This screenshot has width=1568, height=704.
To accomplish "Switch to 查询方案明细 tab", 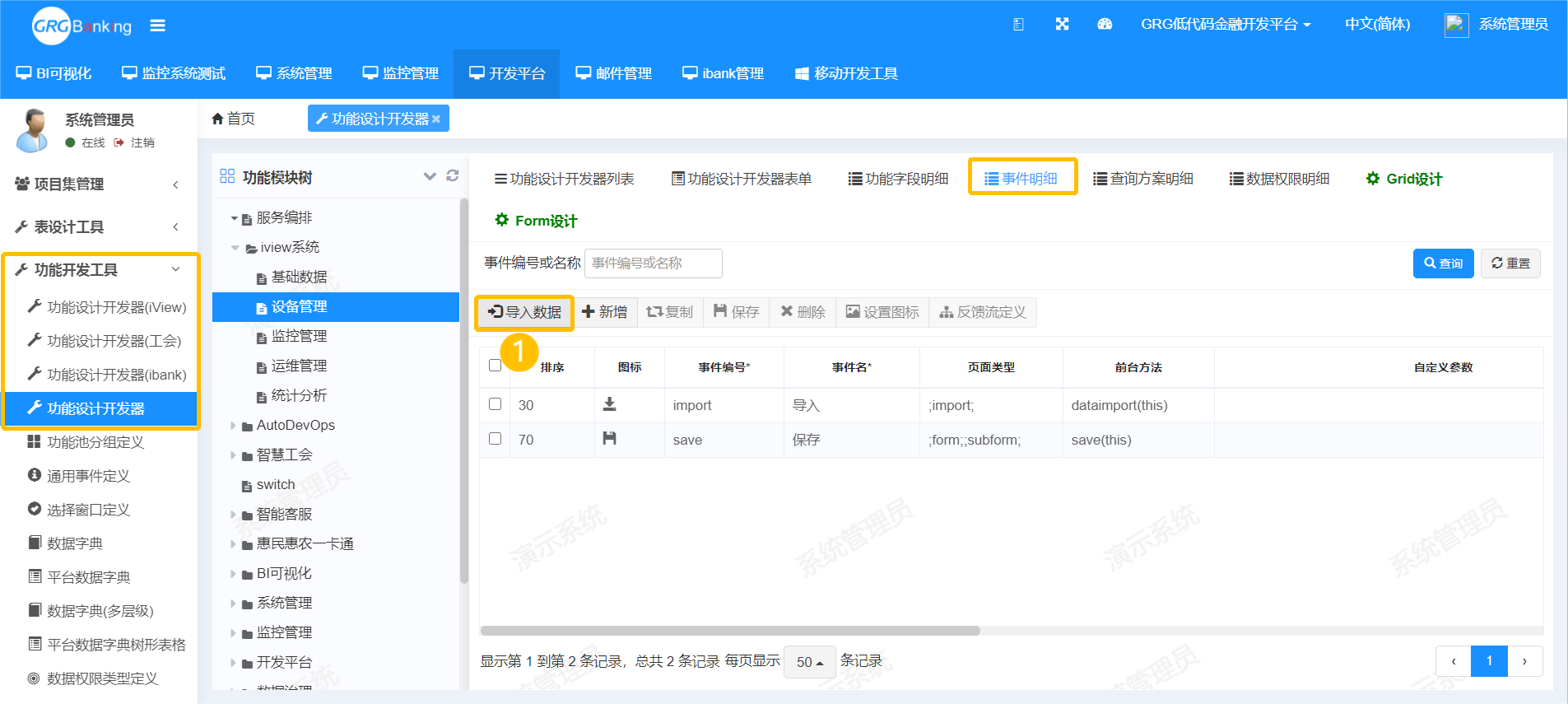I will (1143, 179).
